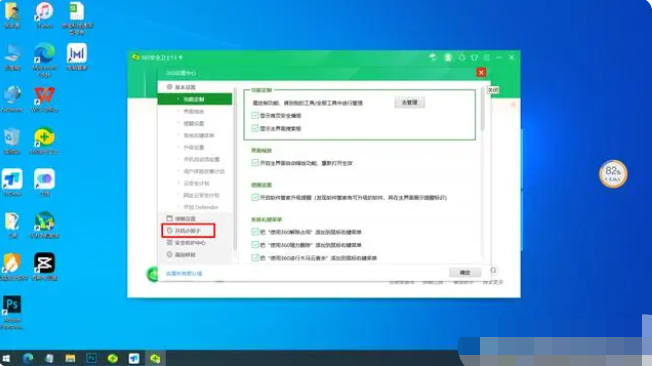The width and height of the screenshot is (652, 366).
Task: Expand the 开机小助手 sidebar group
Action: click(195, 230)
